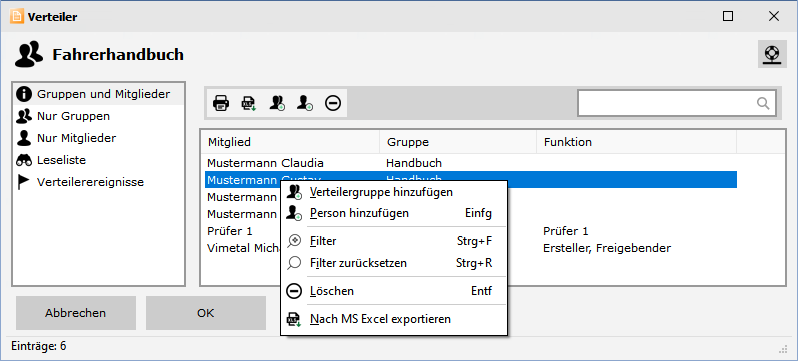This screenshot has height=361, width=798.
Task: Close the Verteiler window
Action: click(774, 16)
